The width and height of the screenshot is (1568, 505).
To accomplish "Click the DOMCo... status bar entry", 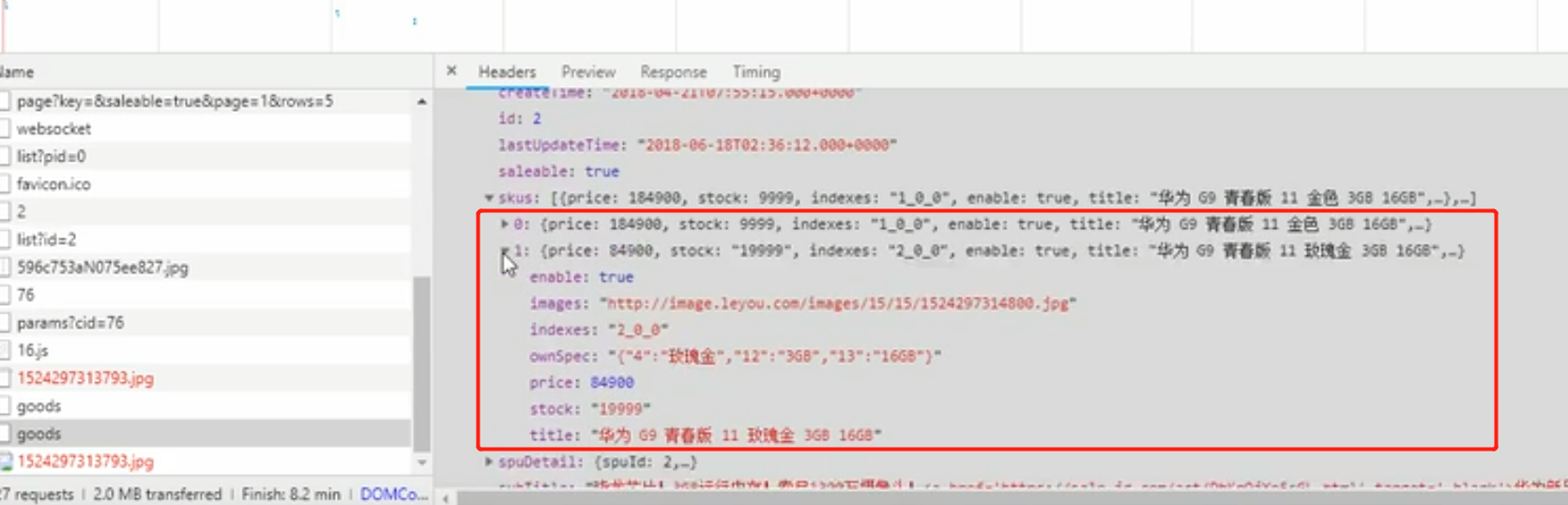I will tap(394, 494).
